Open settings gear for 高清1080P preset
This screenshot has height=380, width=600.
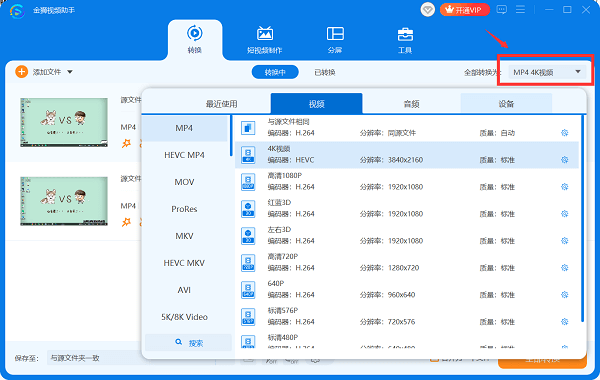pyautogui.click(x=564, y=187)
